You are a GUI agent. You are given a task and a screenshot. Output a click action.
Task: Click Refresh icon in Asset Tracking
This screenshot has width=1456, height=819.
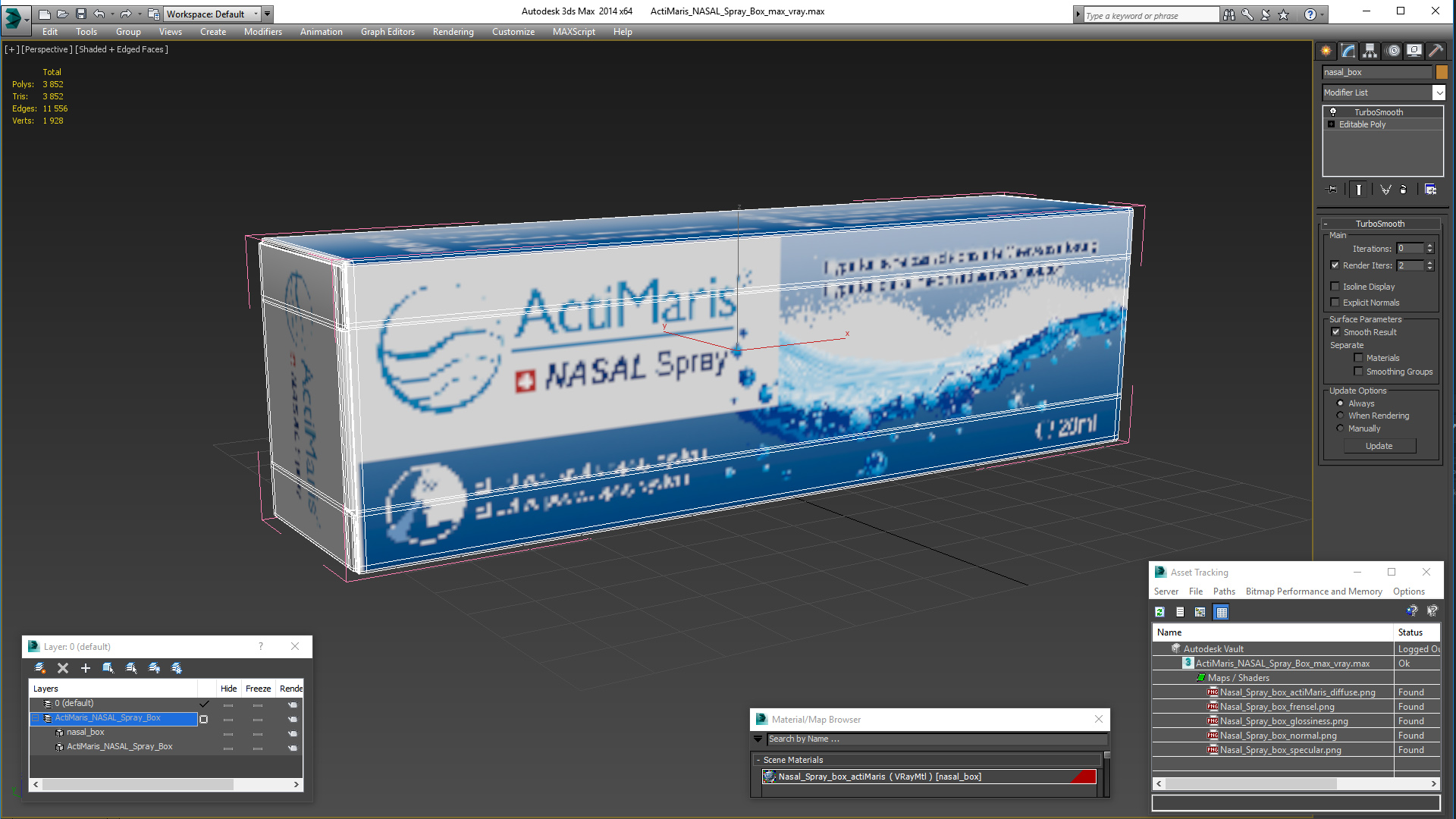click(x=1159, y=612)
